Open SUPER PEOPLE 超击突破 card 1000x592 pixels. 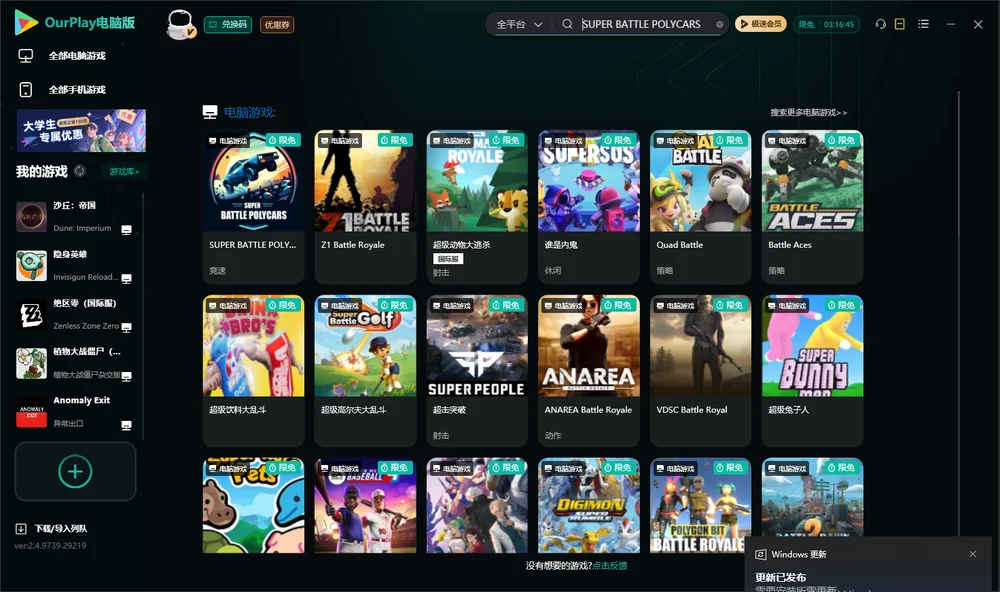477,371
